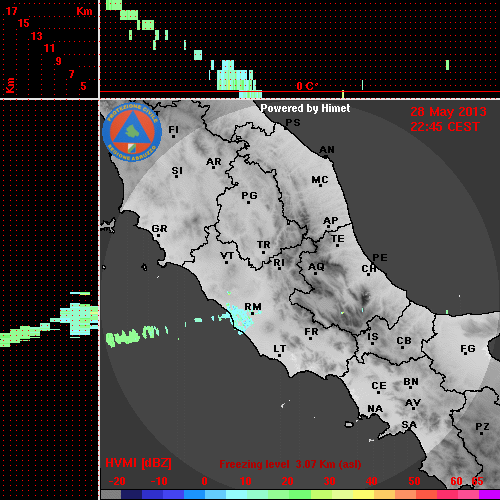Click the rotated vertical 'Km' axis label
The image size is (500, 500).
[10, 86]
